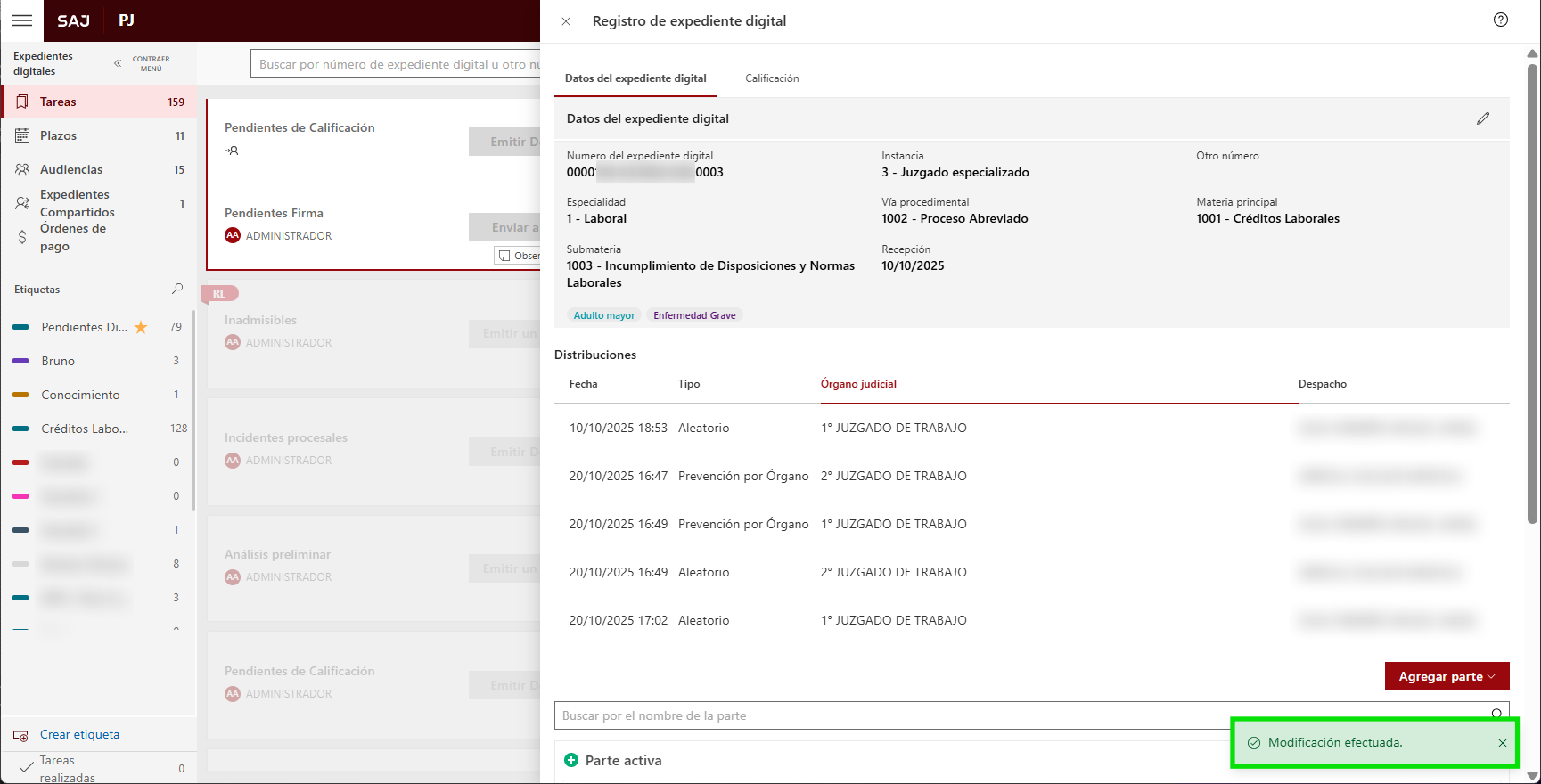Switch to the Calificación tab
Image resolution: width=1541 pixels, height=784 pixels.
(x=772, y=78)
